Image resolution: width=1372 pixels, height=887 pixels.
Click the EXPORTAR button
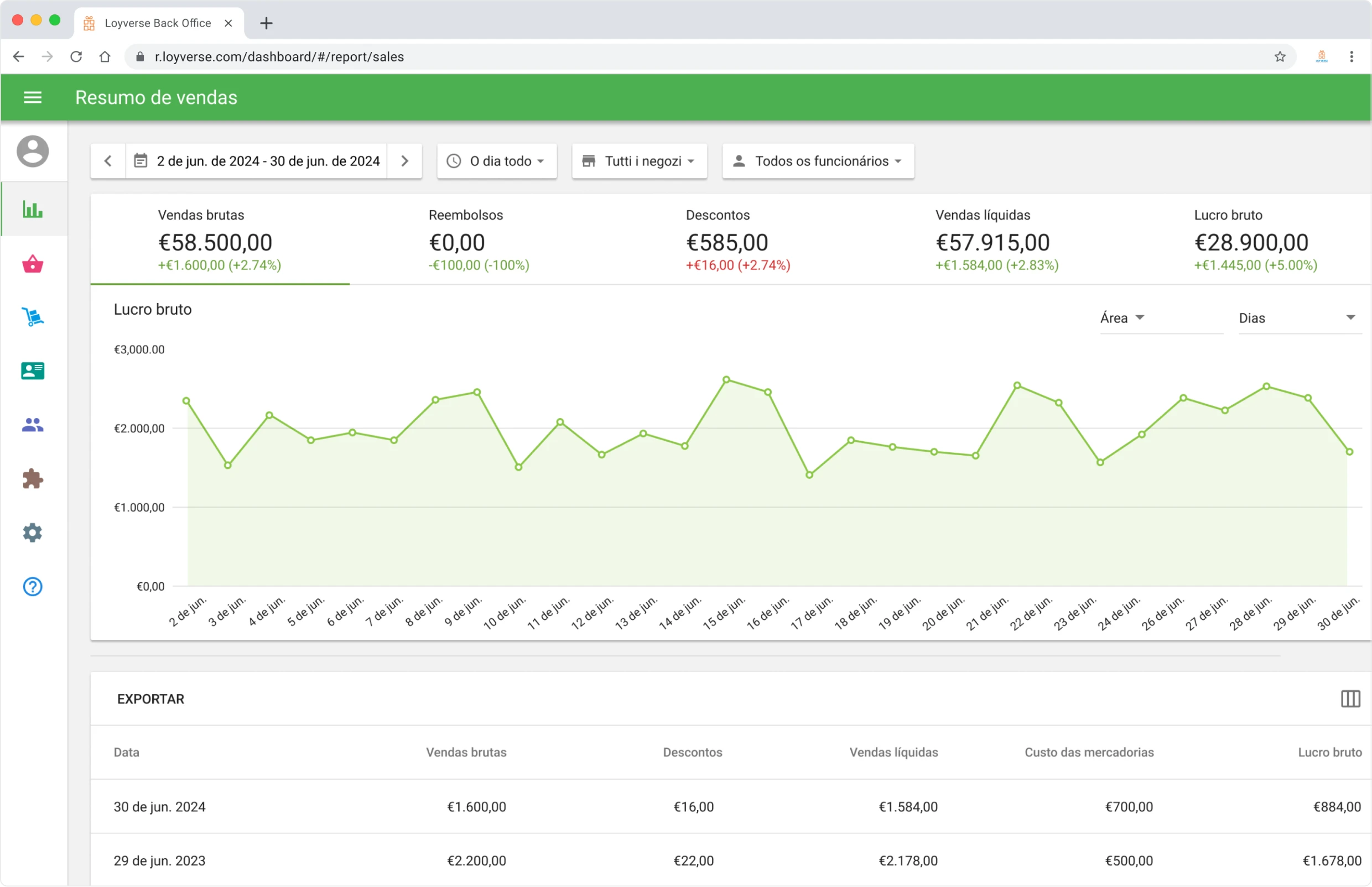tap(150, 698)
